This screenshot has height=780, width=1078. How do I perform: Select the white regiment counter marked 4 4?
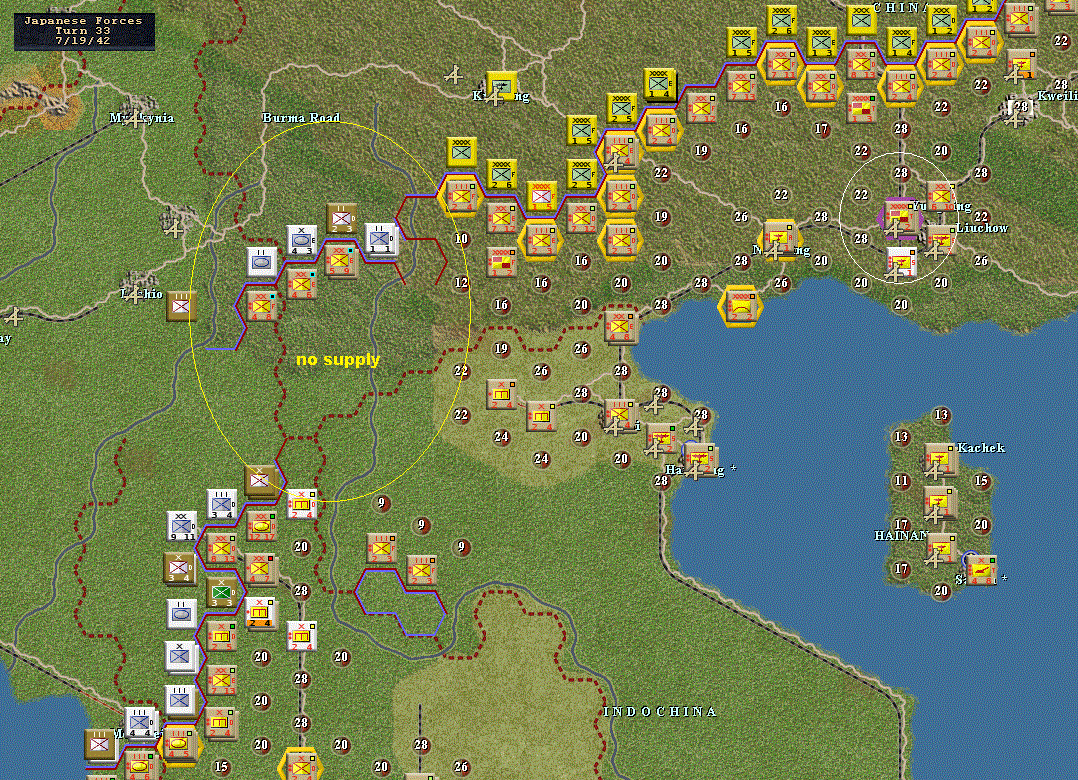(140, 722)
